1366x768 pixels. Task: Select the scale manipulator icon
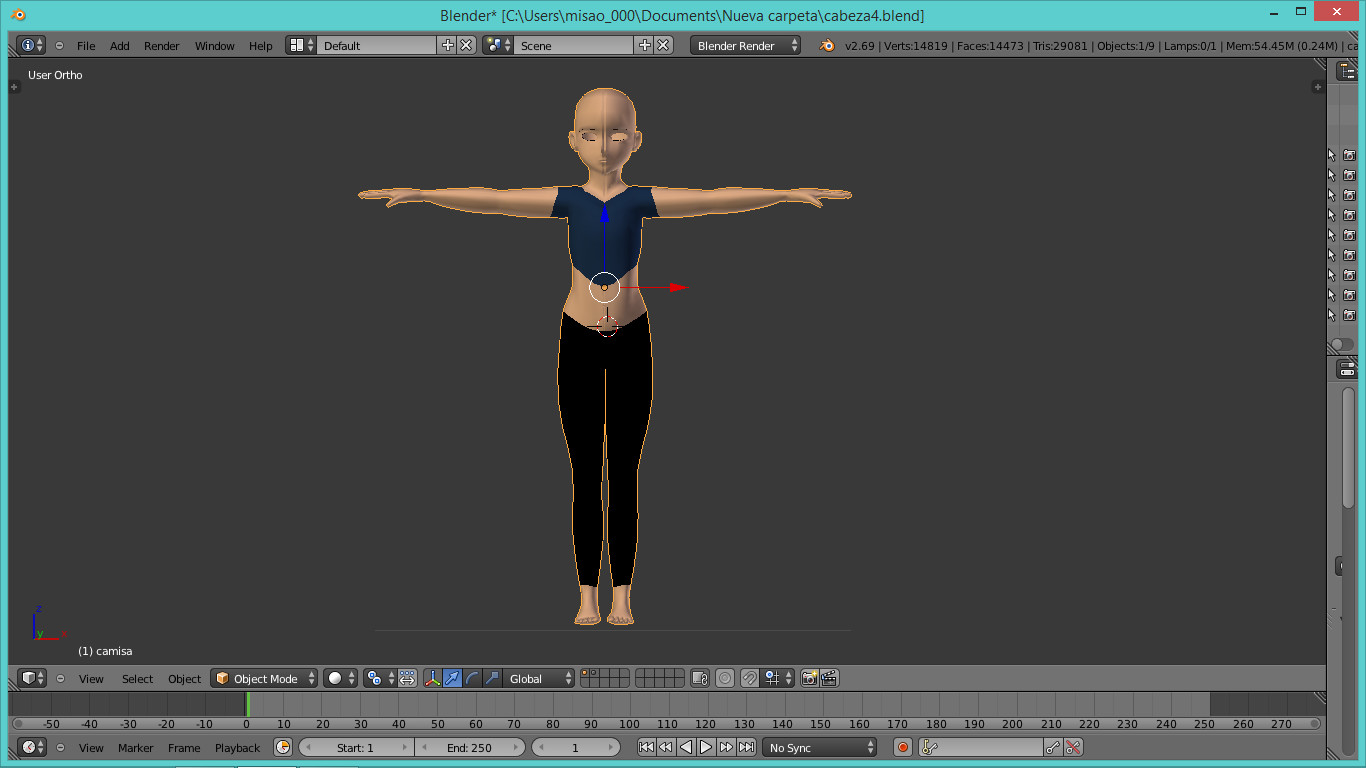pos(492,678)
